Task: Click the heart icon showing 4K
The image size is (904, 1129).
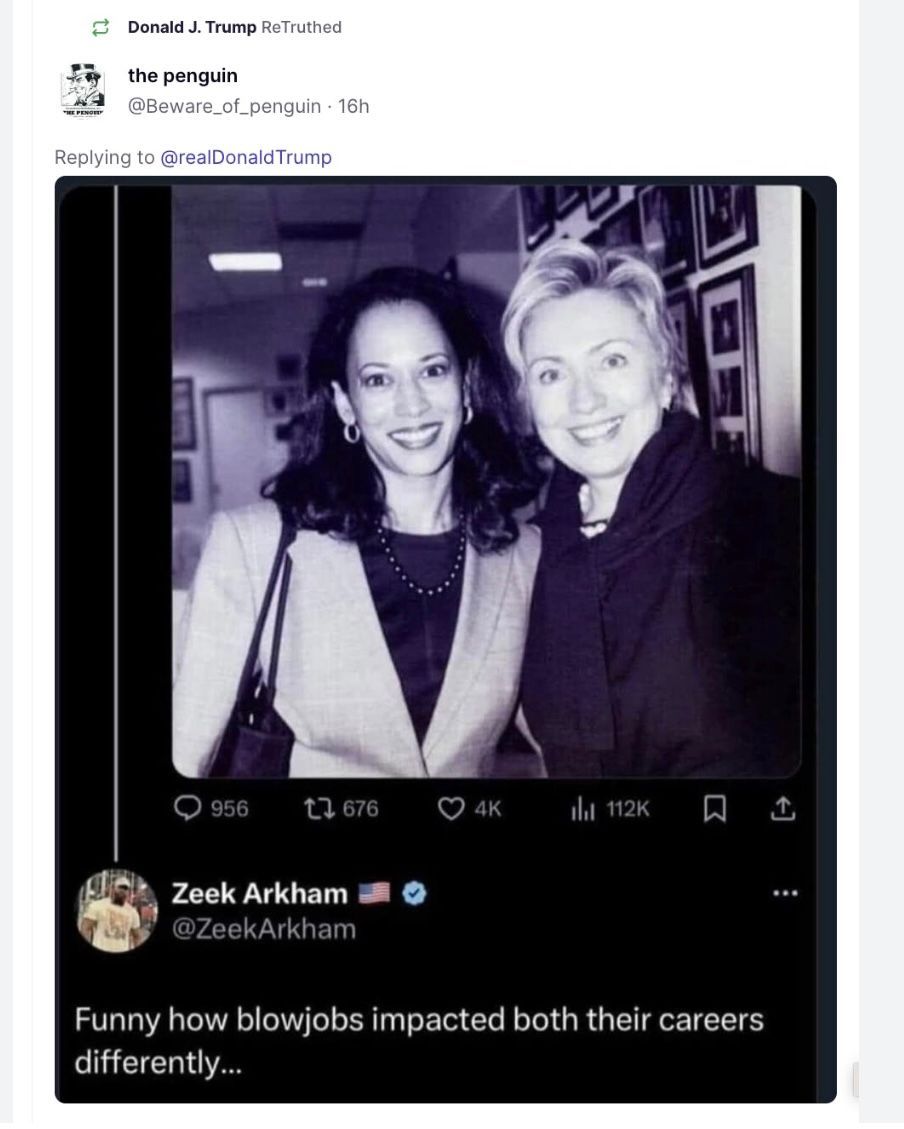Action: click(x=451, y=808)
